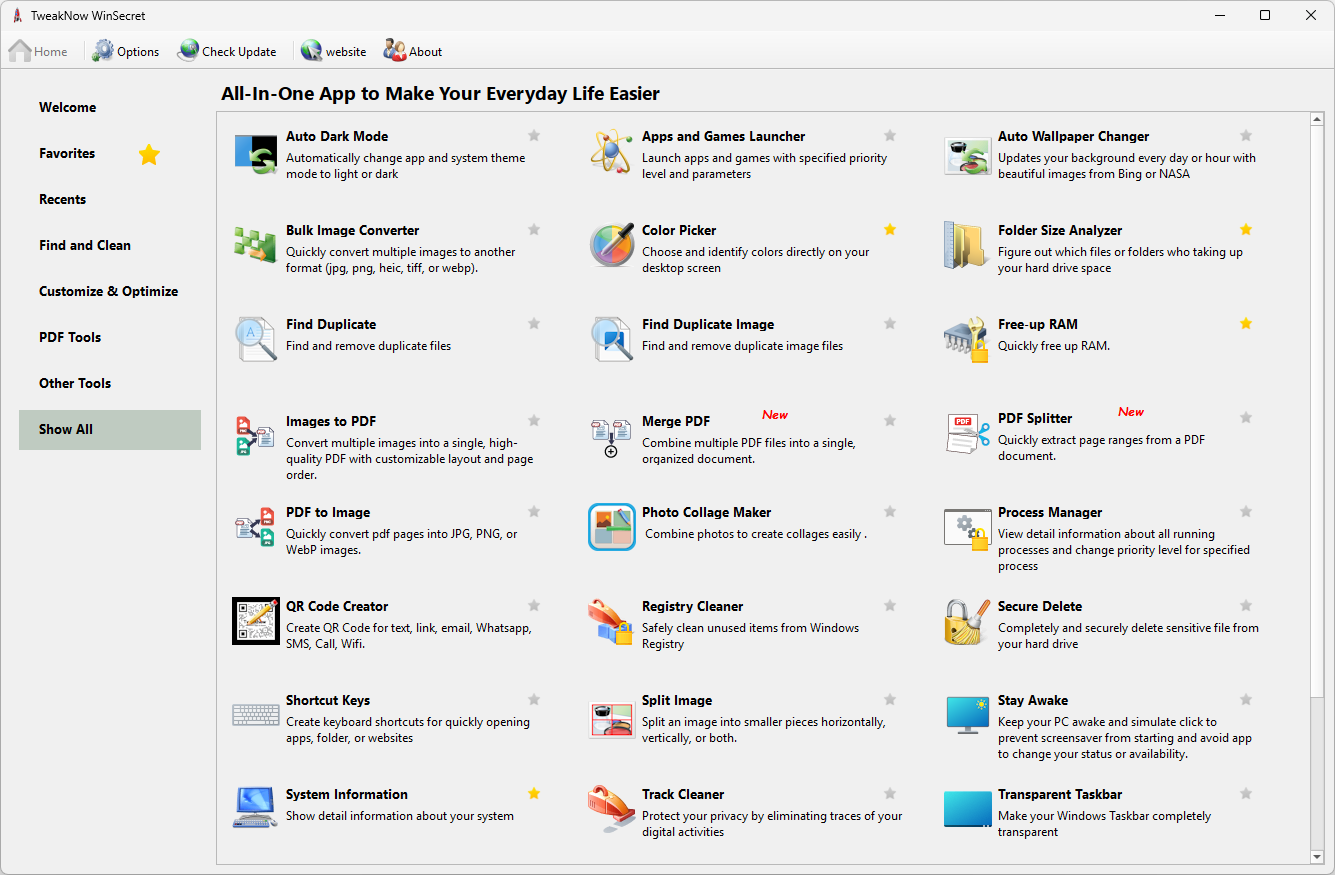
Task: Click the Free-up RAM chip icon
Action: pyautogui.click(x=967, y=341)
